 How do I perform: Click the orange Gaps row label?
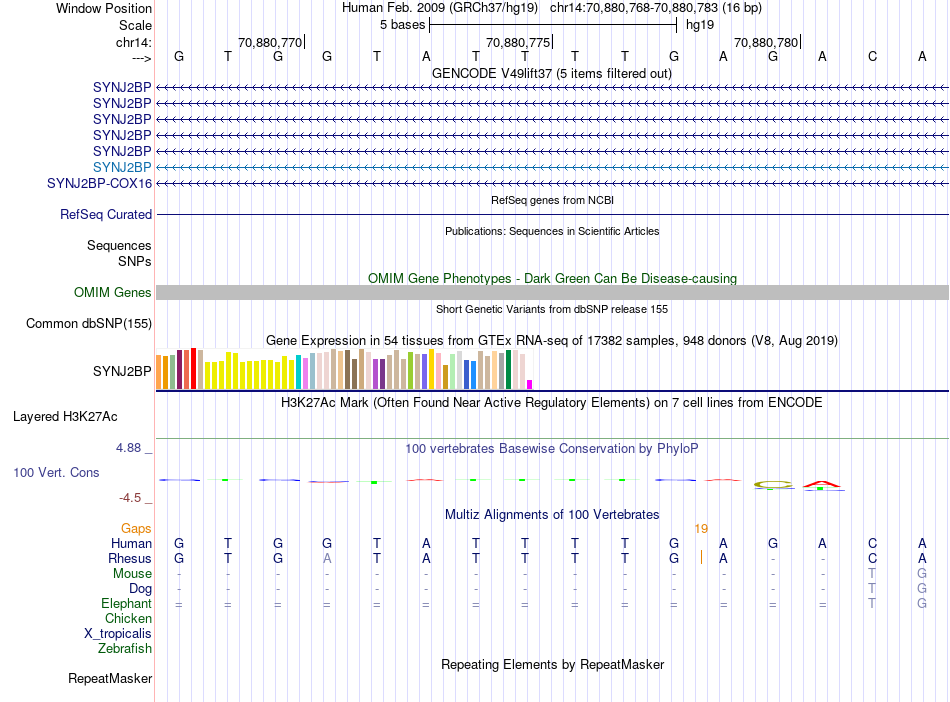pos(136,529)
